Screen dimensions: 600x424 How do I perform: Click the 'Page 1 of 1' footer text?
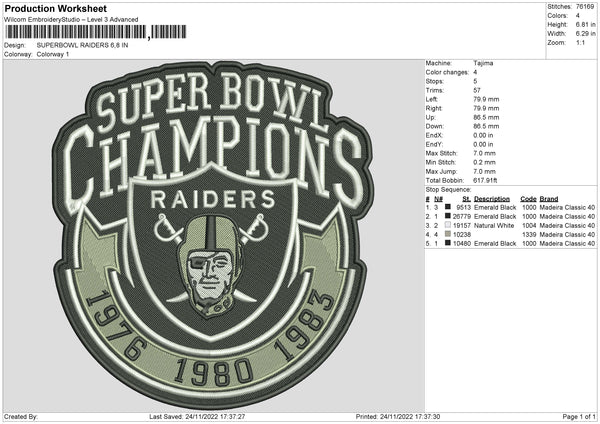pos(579,416)
